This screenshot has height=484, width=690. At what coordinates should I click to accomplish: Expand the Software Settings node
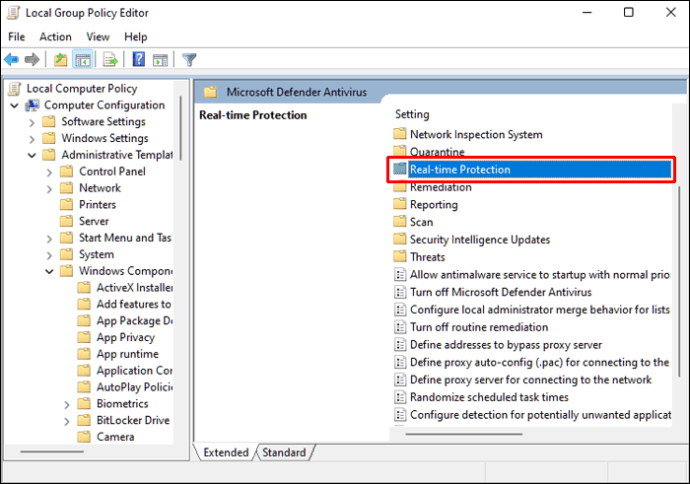pyautogui.click(x=32, y=122)
